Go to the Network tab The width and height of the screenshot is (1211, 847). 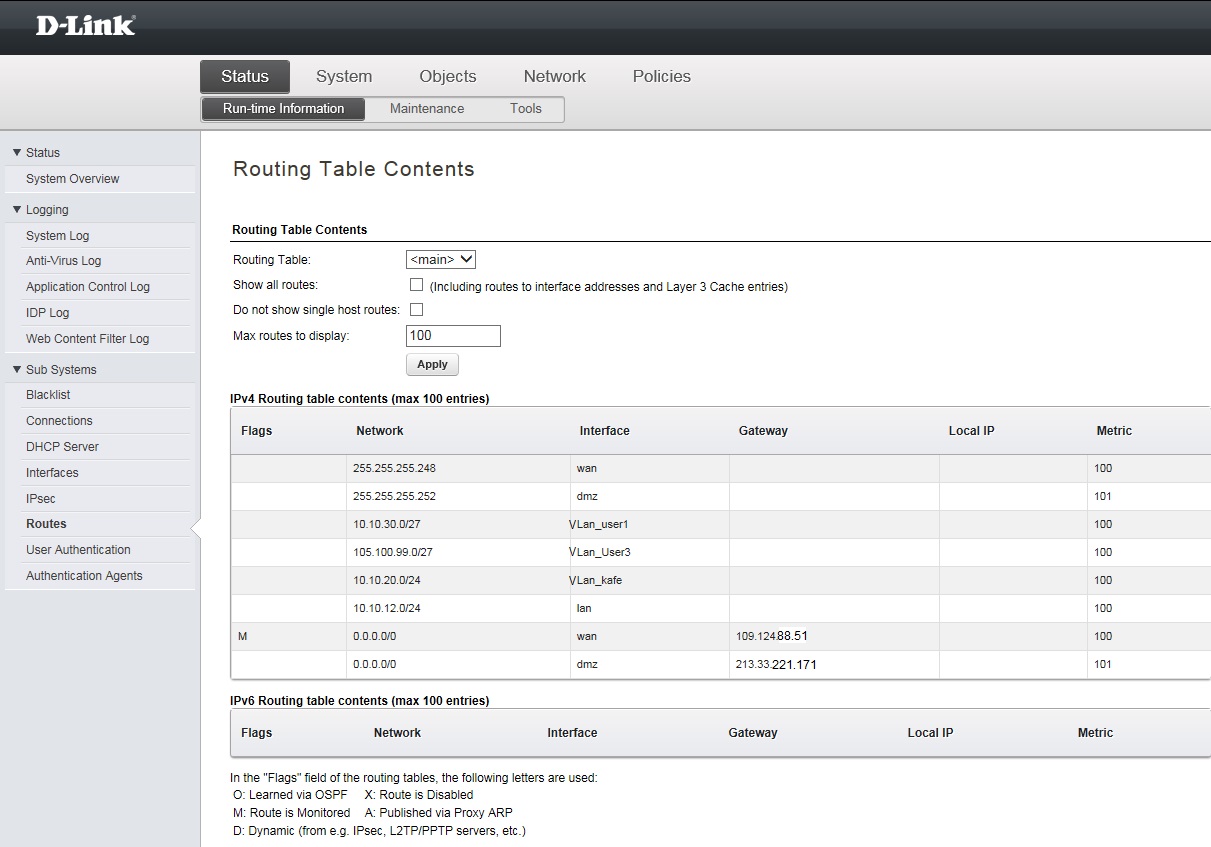click(555, 77)
